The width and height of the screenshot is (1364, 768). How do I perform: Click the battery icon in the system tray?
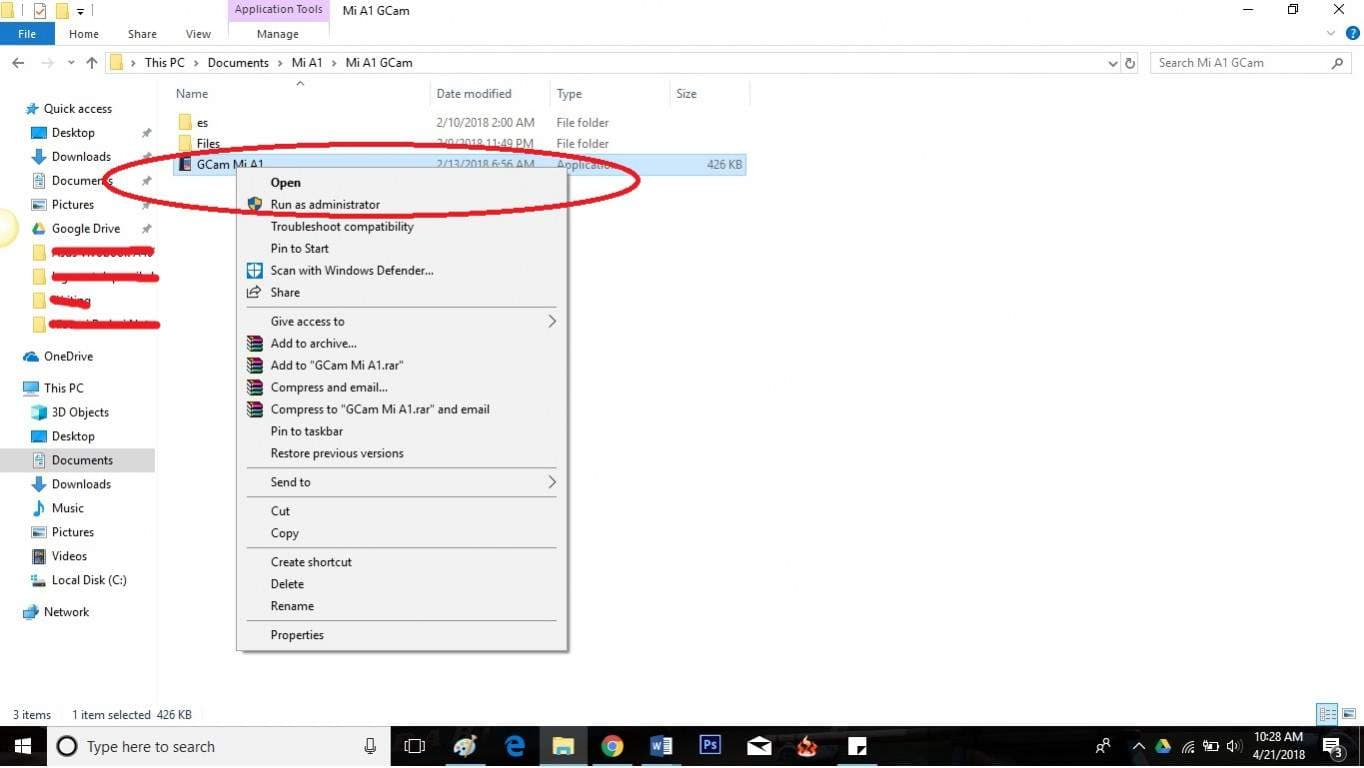1211,746
